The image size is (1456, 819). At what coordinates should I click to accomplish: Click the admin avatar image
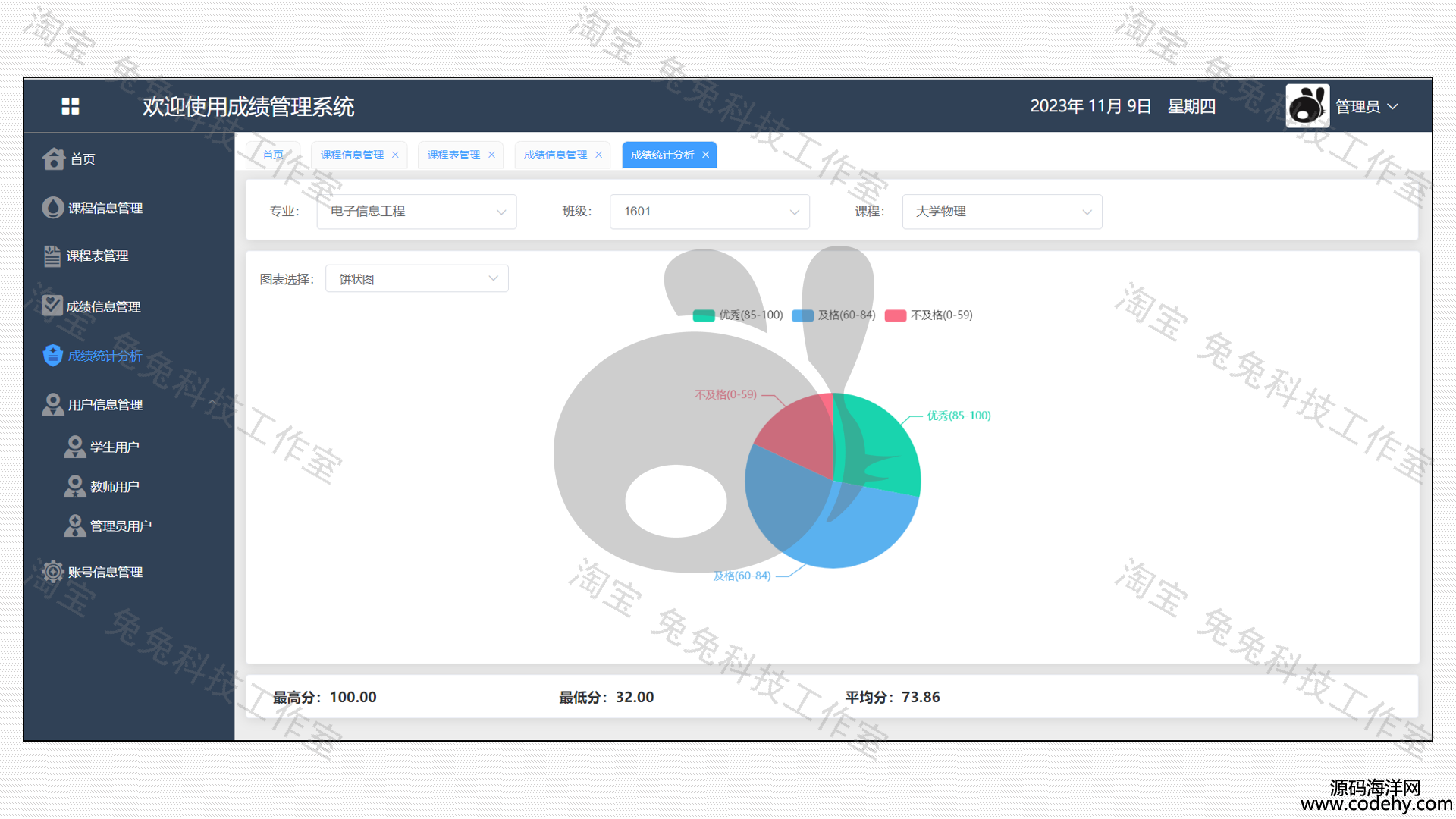pos(1307,106)
